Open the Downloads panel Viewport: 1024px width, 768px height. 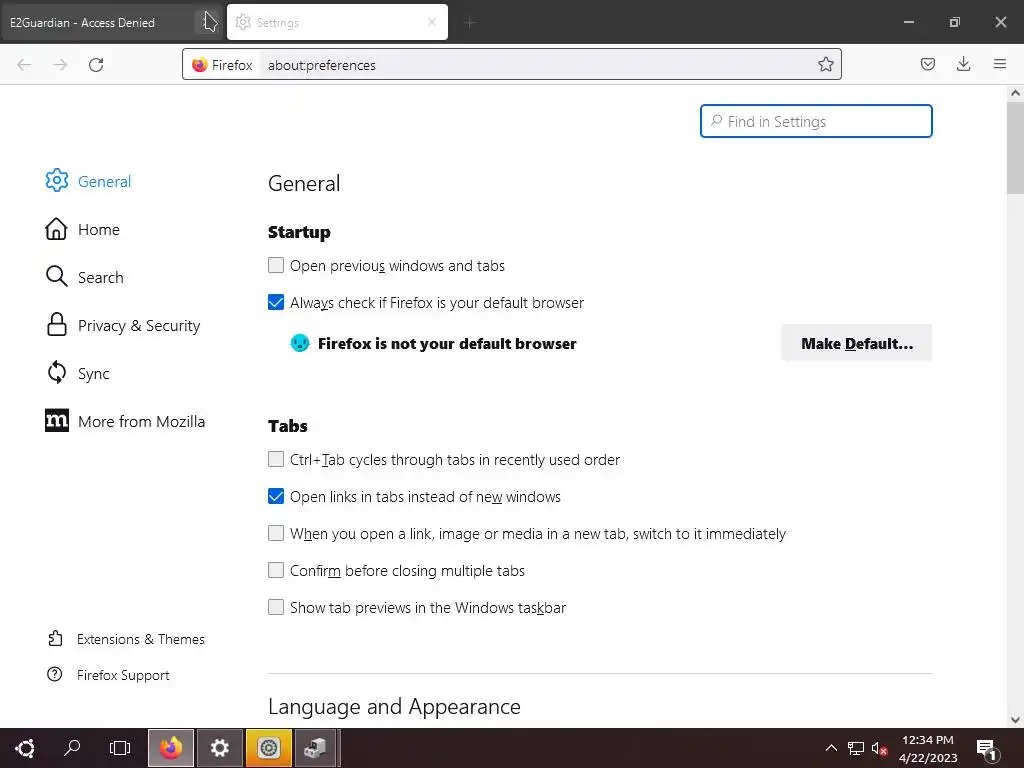point(963,64)
